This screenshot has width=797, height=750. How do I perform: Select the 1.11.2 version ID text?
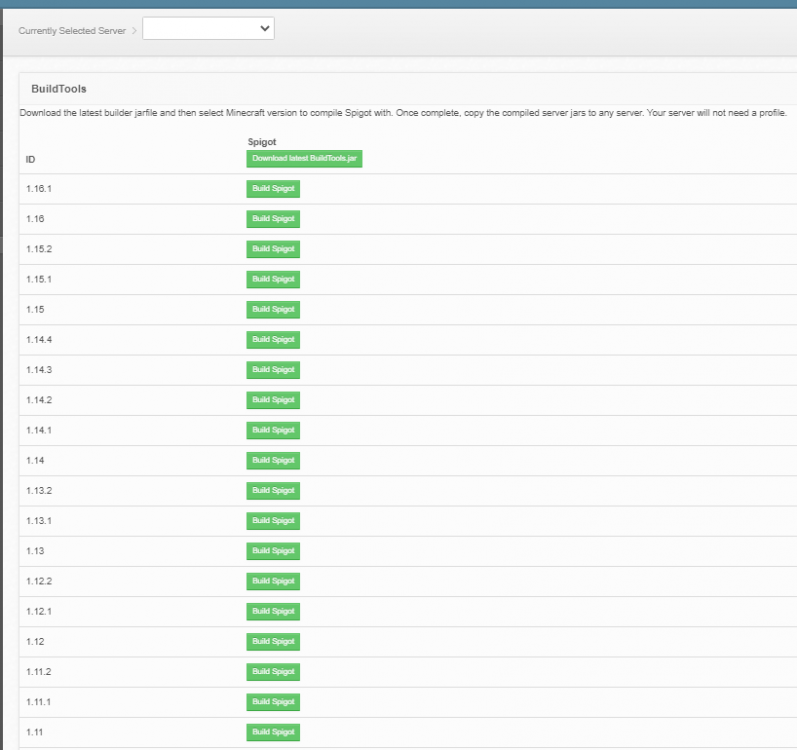coord(39,672)
